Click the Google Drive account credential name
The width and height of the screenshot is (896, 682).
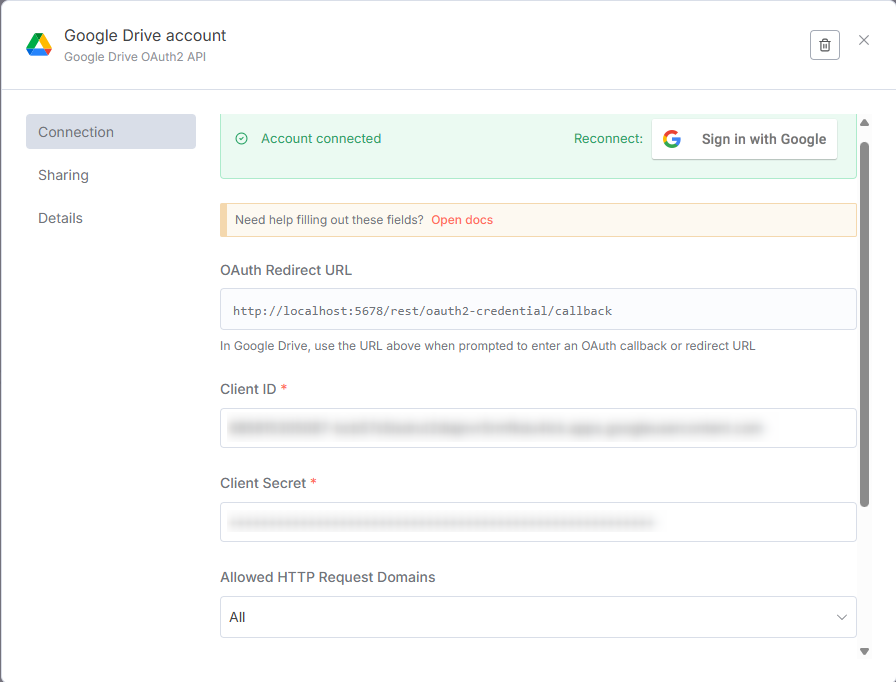click(145, 36)
